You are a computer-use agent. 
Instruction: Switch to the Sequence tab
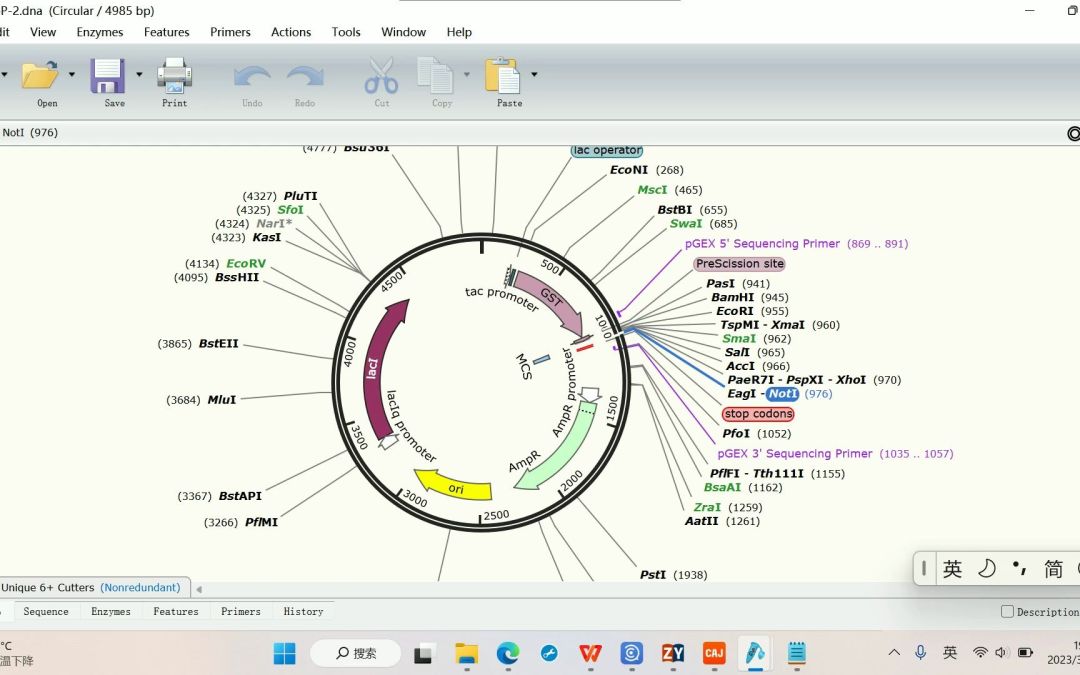coord(46,612)
